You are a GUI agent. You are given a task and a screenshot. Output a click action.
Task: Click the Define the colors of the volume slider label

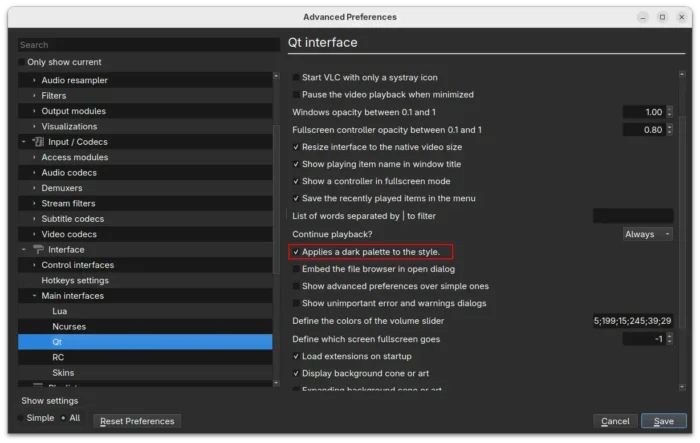pos(368,321)
